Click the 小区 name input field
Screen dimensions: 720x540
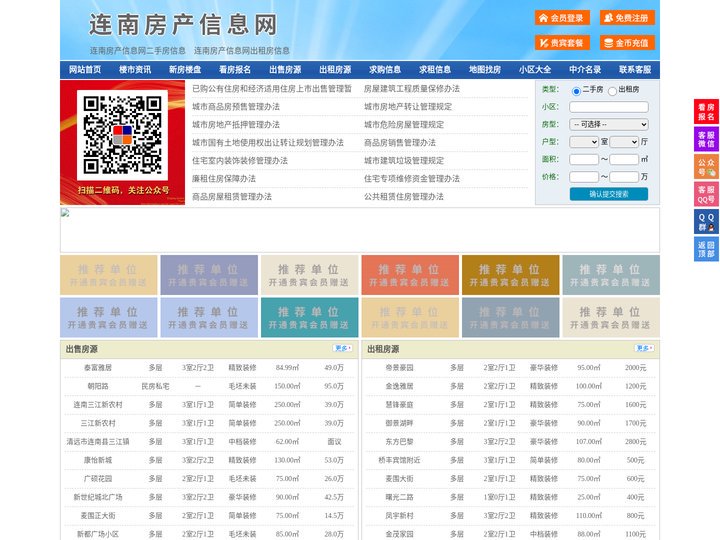609,107
